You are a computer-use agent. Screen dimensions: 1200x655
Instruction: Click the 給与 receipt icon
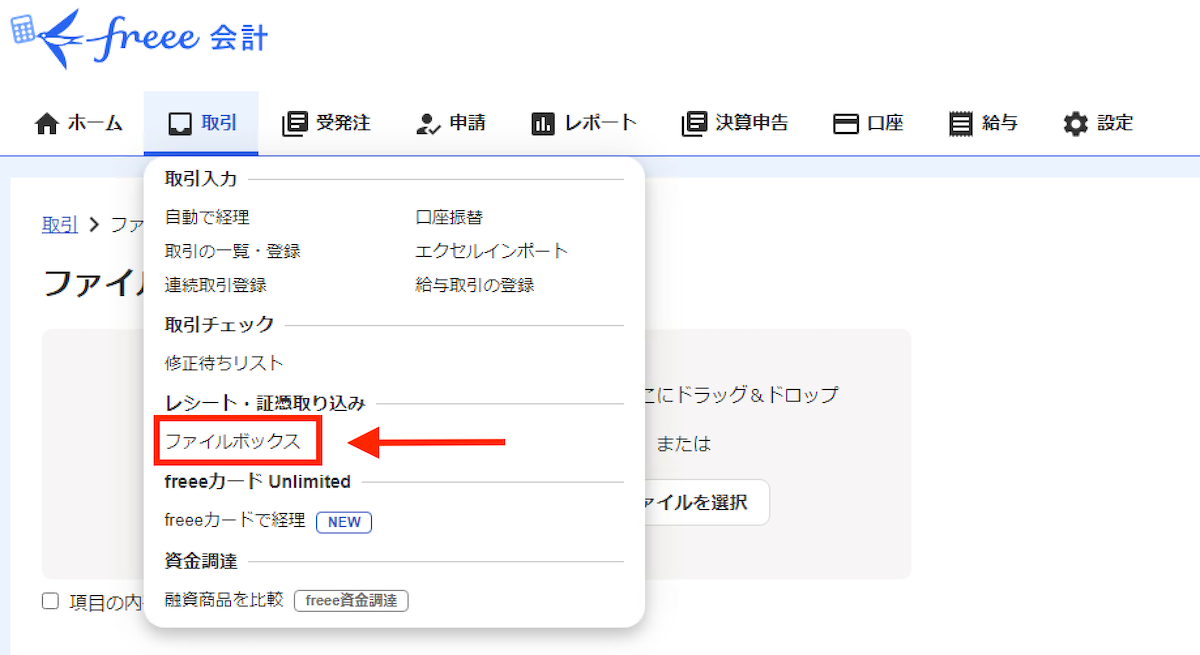[x=961, y=124]
